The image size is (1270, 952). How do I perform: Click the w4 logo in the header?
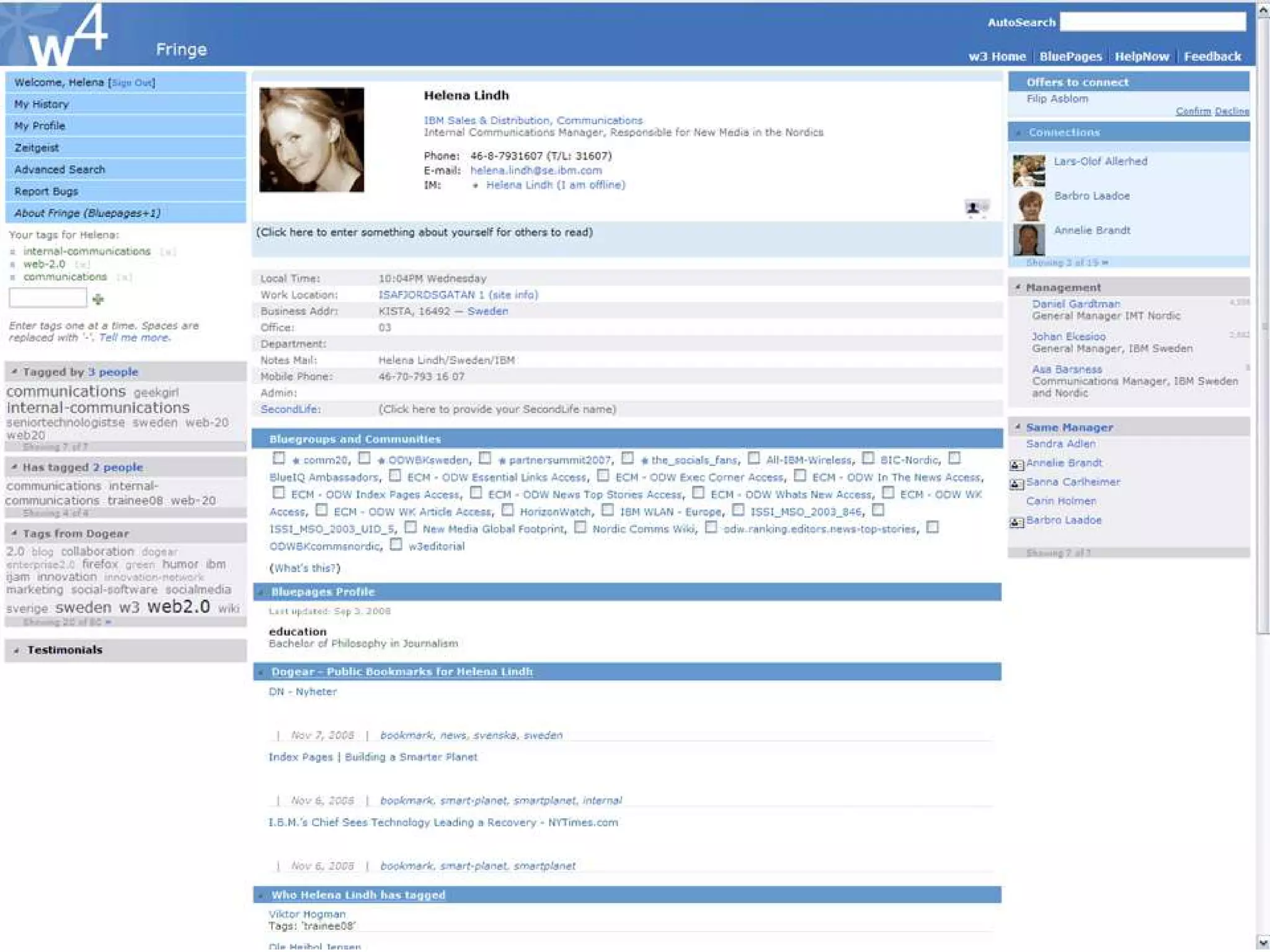[67, 35]
